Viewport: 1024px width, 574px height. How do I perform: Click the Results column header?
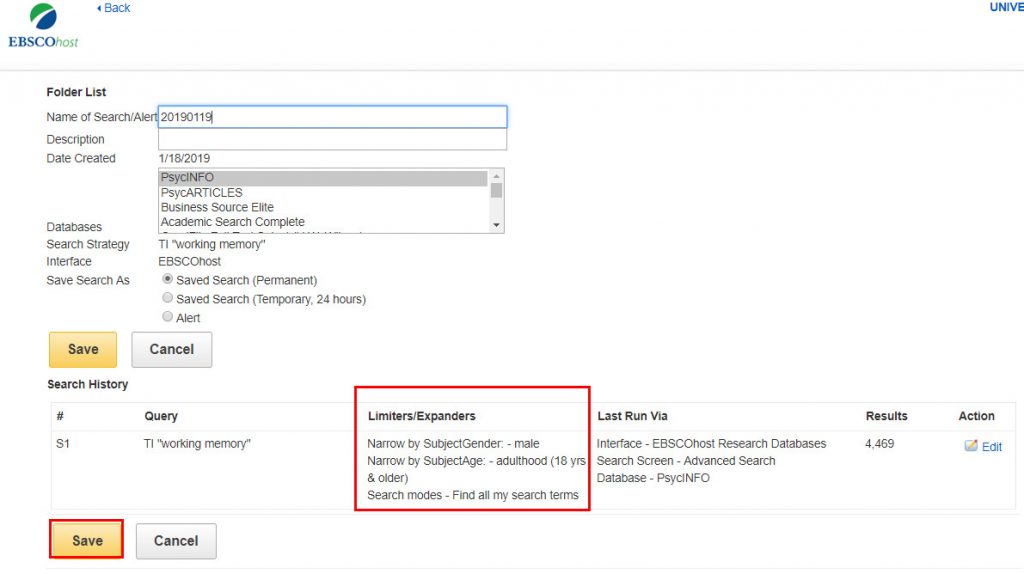pyautogui.click(x=886, y=416)
